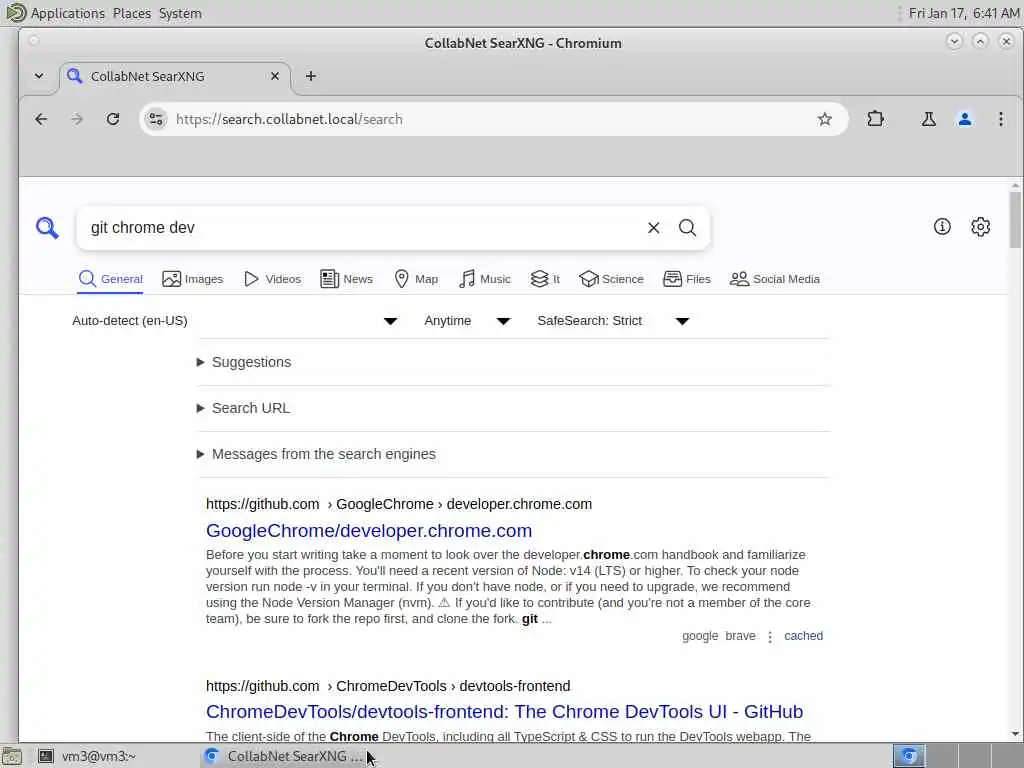1024x768 pixels.
Task: Close the CollabNet SearXNG tab
Action: (275, 76)
